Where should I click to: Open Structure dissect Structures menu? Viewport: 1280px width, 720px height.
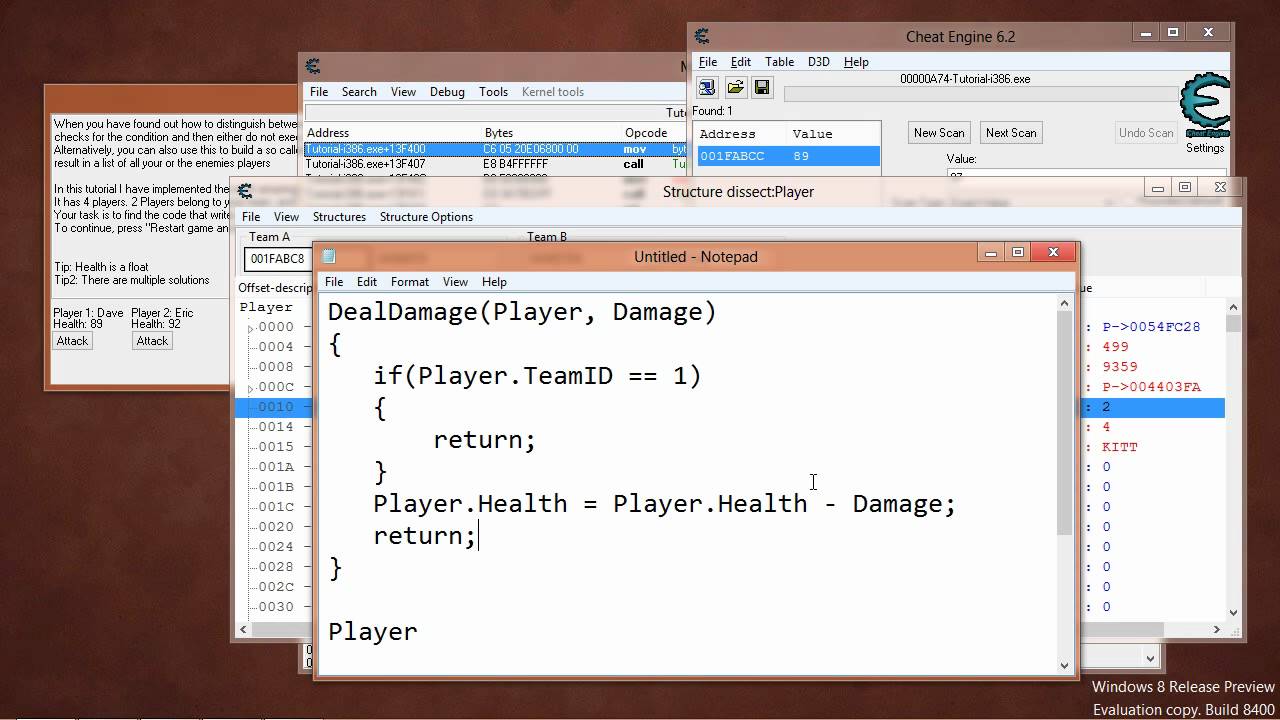pos(339,217)
